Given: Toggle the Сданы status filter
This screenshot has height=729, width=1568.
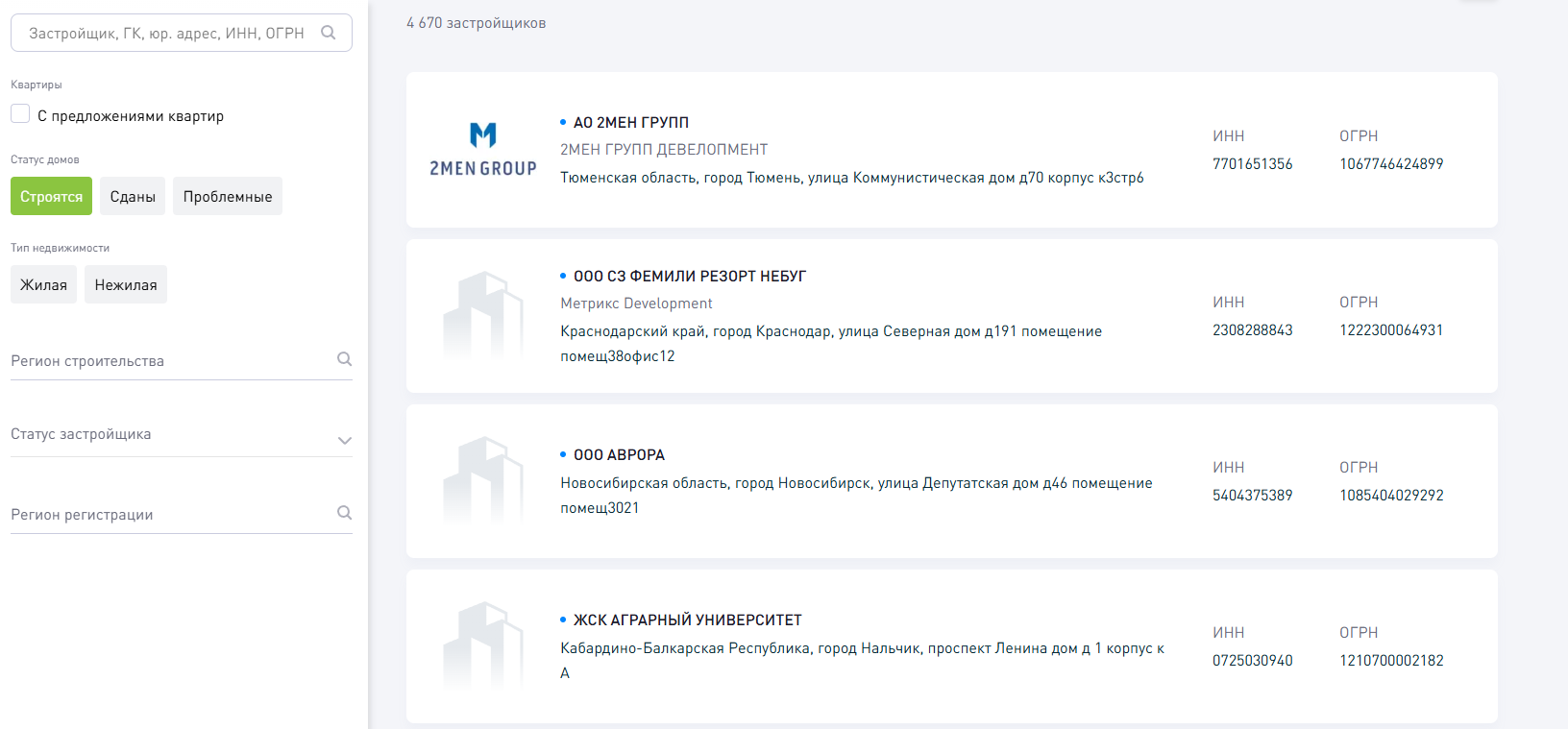Looking at the screenshot, I should pyautogui.click(x=133, y=196).
